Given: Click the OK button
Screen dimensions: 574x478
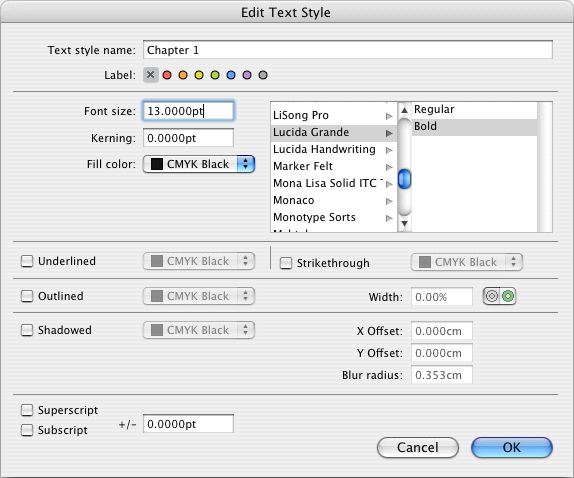Looking at the screenshot, I should [511, 447].
